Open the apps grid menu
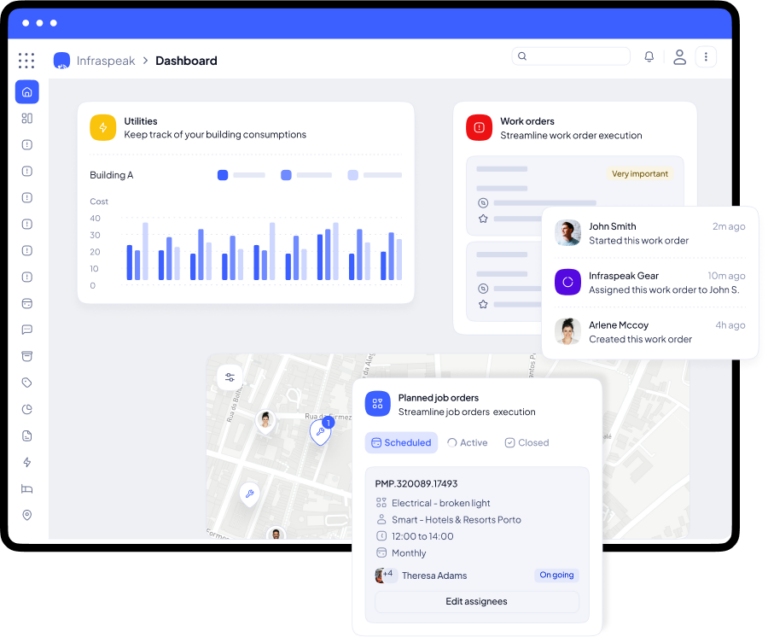Viewport: 768px width, 637px height. (26, 60)
